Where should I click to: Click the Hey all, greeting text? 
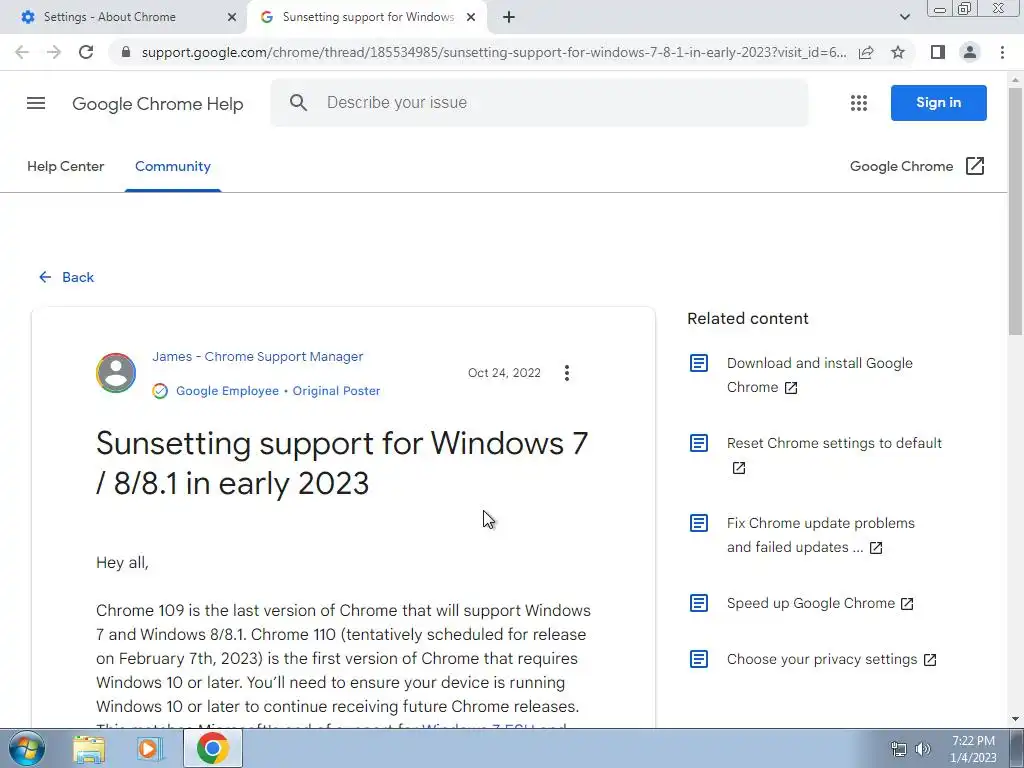[122, 563]
